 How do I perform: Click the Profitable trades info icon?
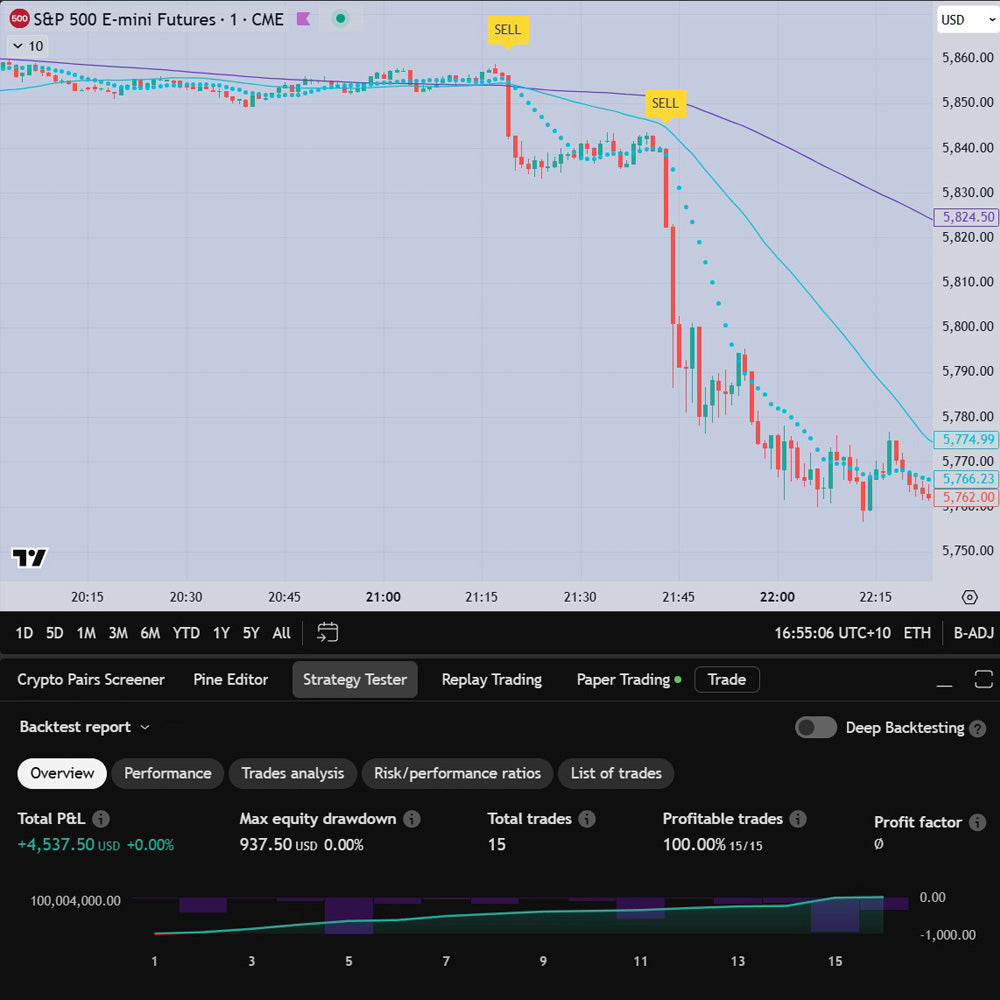point(798,819)
